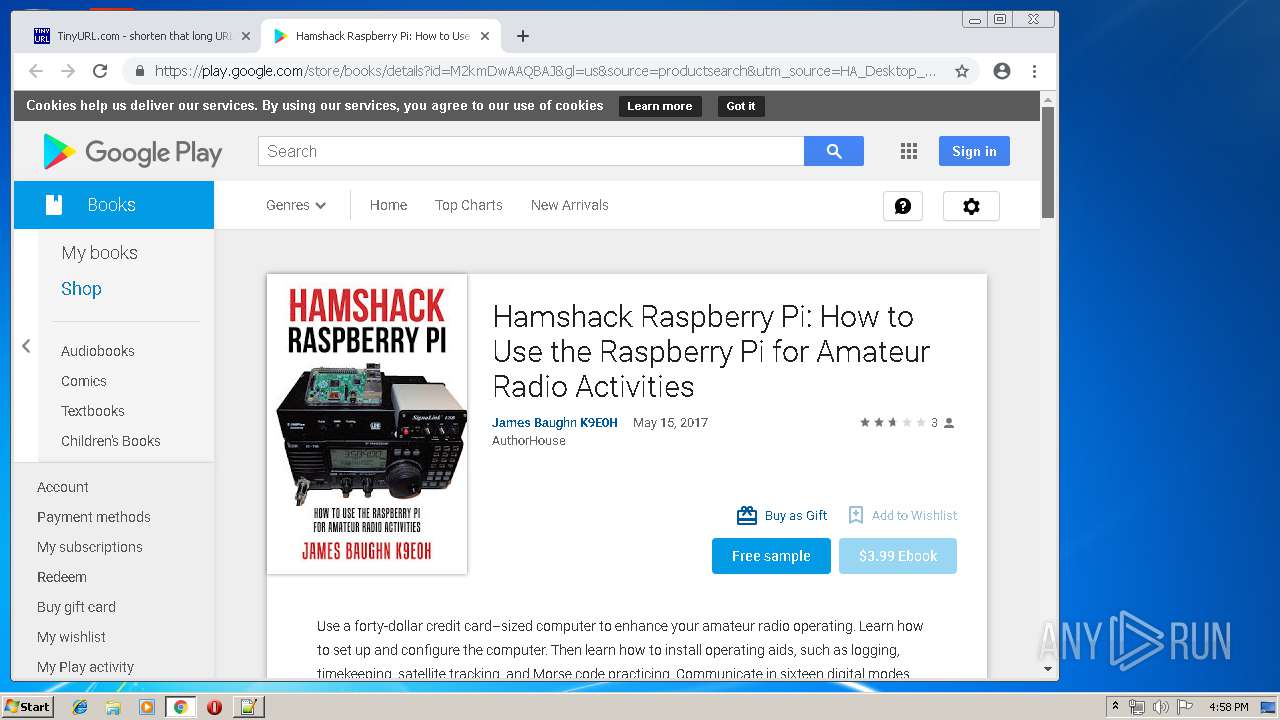The width and height of the screenshot is (1280, 720).
Task: Close the TinyURL.com tab
Action: point(245,36)
